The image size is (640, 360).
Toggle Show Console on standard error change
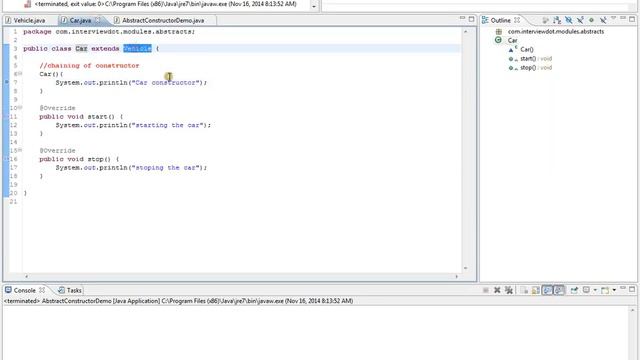coord(559,290)
